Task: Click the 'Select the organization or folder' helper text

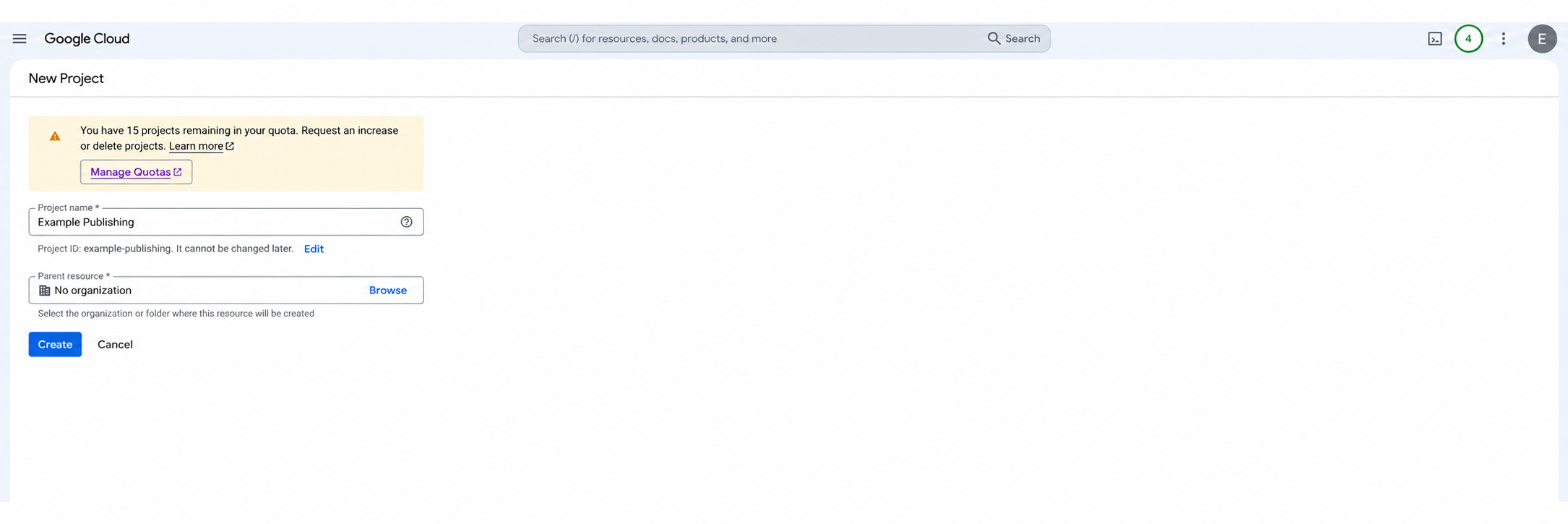Action: pos(176,314)
